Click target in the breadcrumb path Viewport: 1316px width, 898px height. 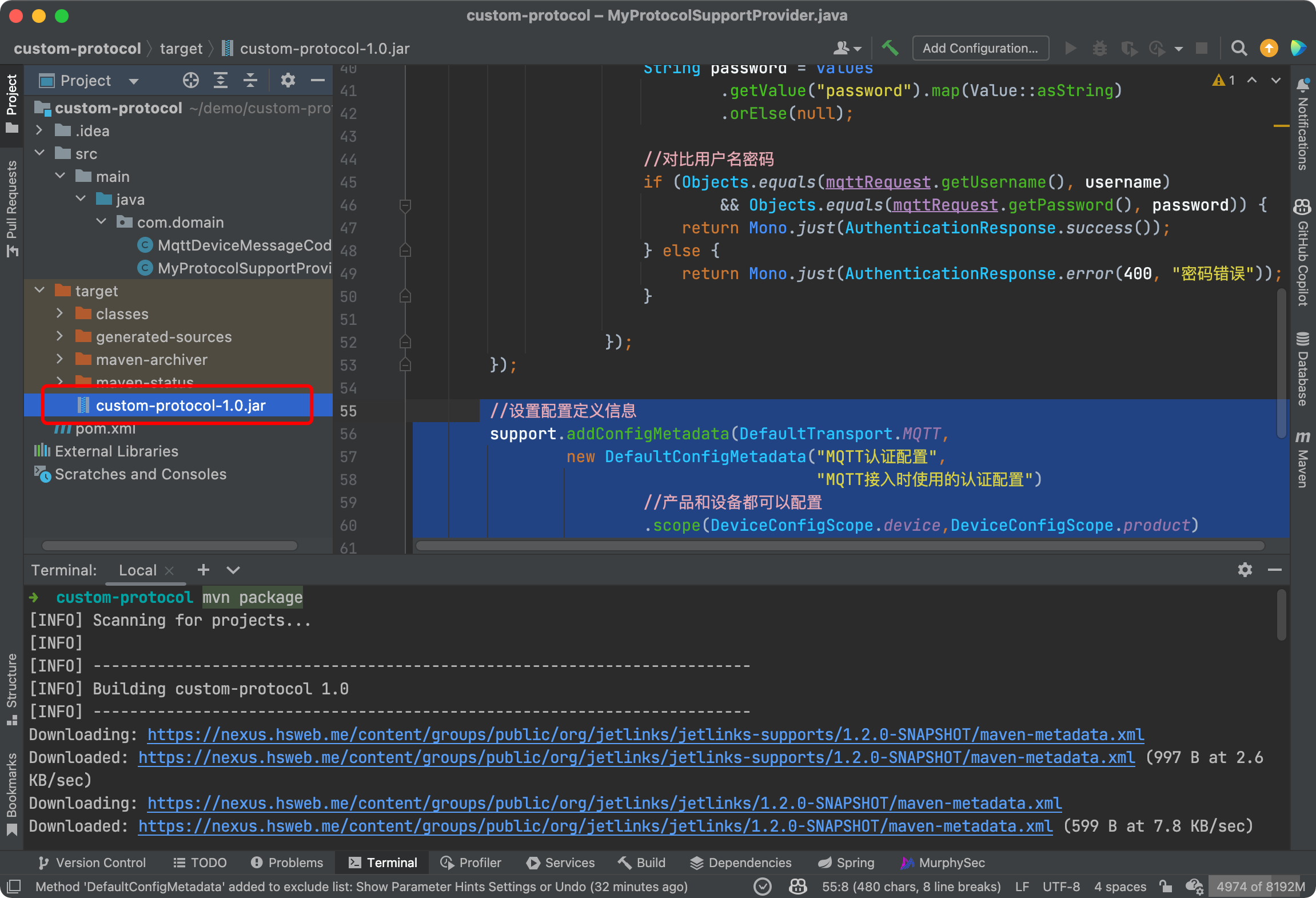tap(181, 48)
